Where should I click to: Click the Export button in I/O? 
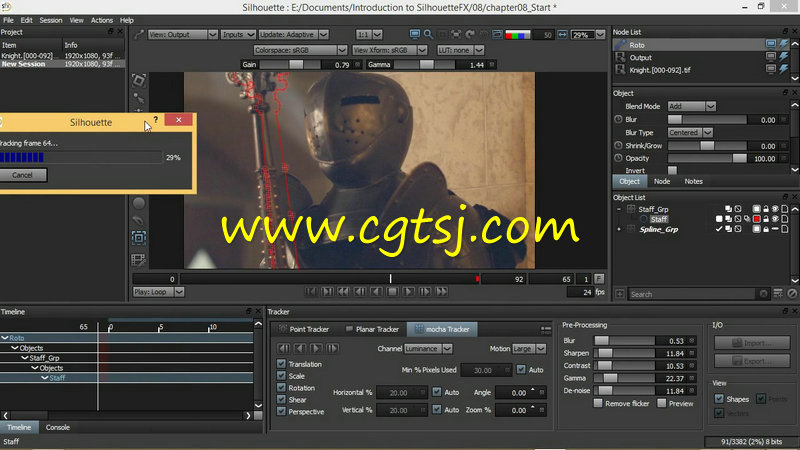click(x=752, y=361)
